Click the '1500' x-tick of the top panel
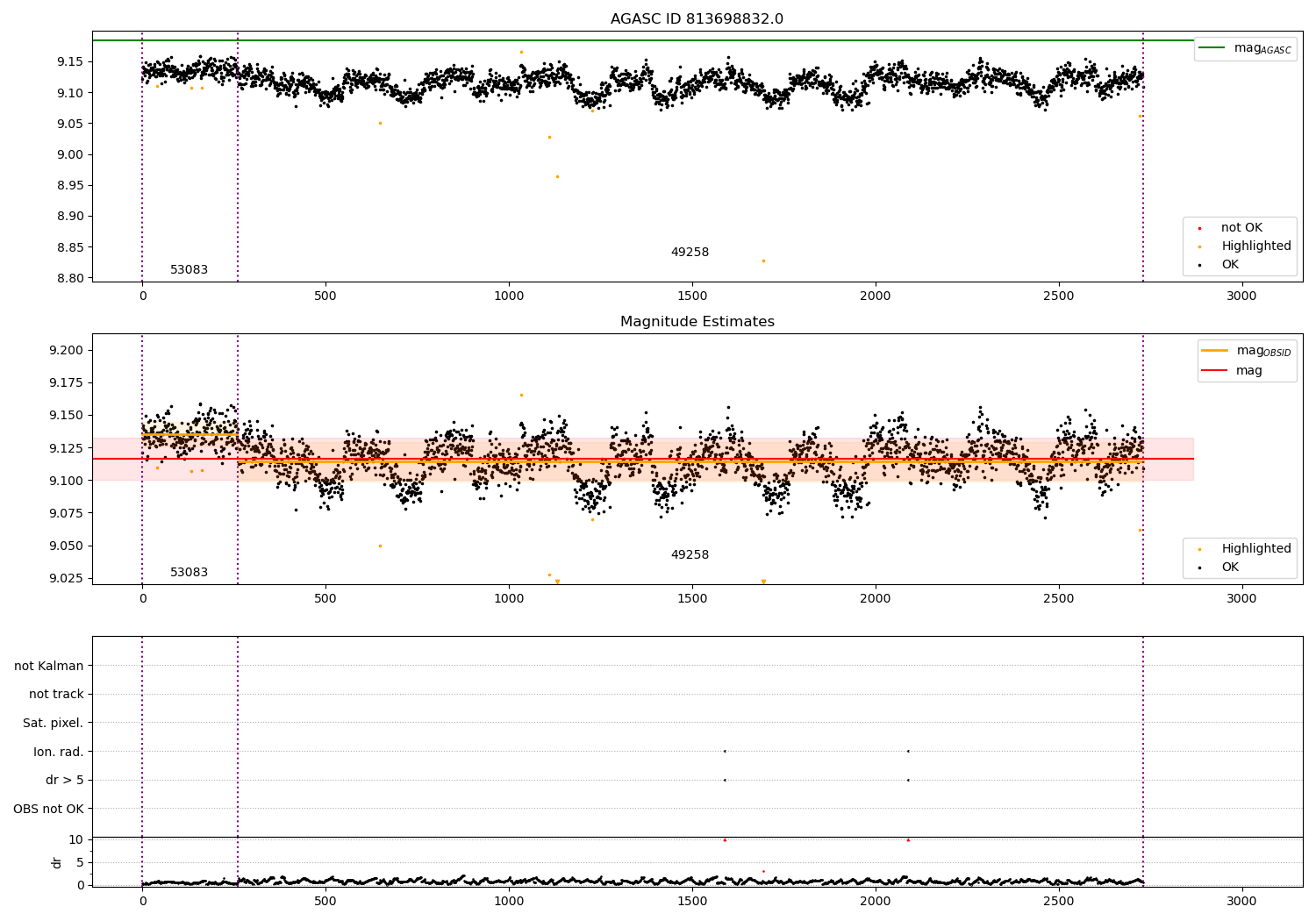 (x=692, y=296)
